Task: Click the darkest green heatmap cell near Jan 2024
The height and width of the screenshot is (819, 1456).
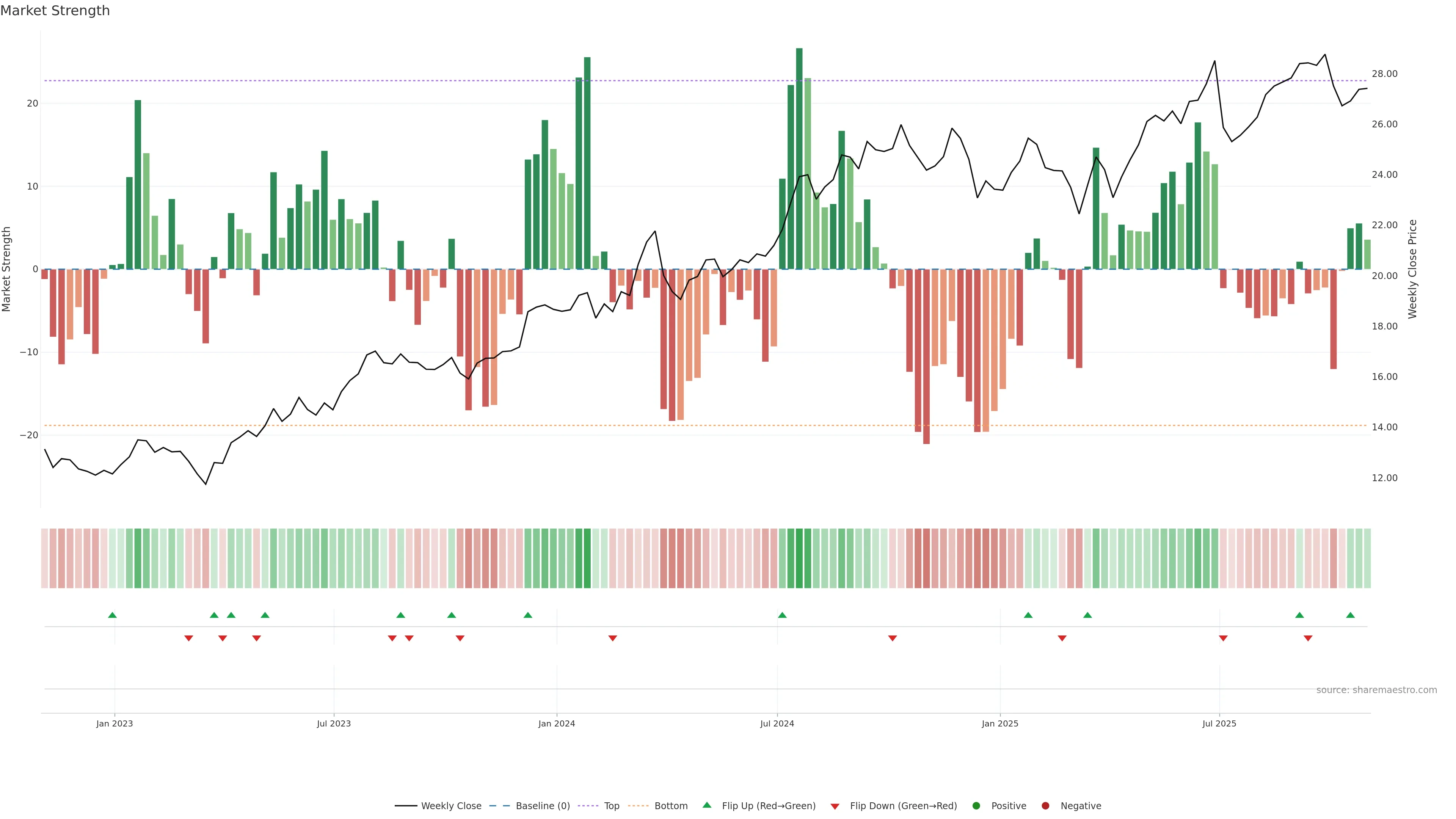Action: click(587, 559)
